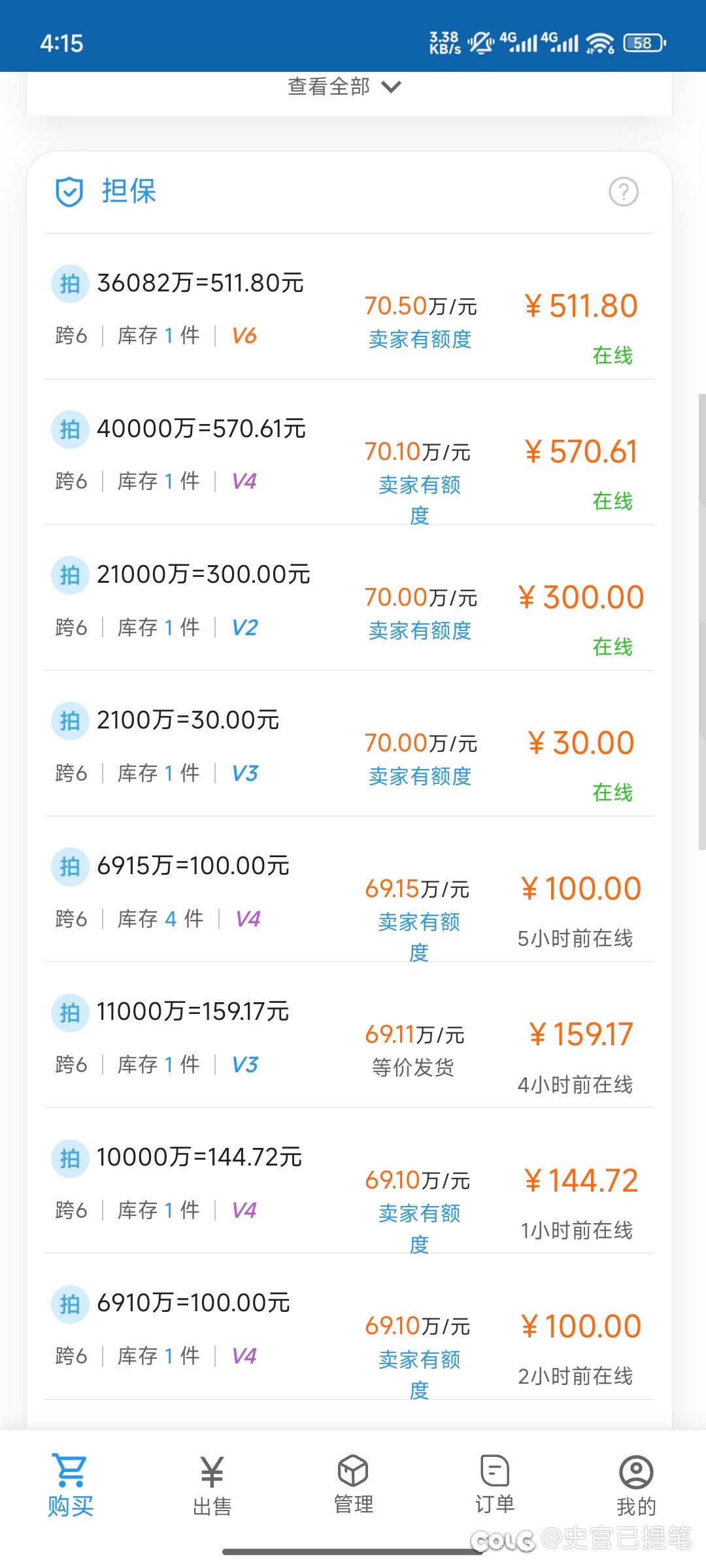Tap the help question mark icon
Image resolution: width=706 pixels, height=1568 pixels.
point(623,192)
